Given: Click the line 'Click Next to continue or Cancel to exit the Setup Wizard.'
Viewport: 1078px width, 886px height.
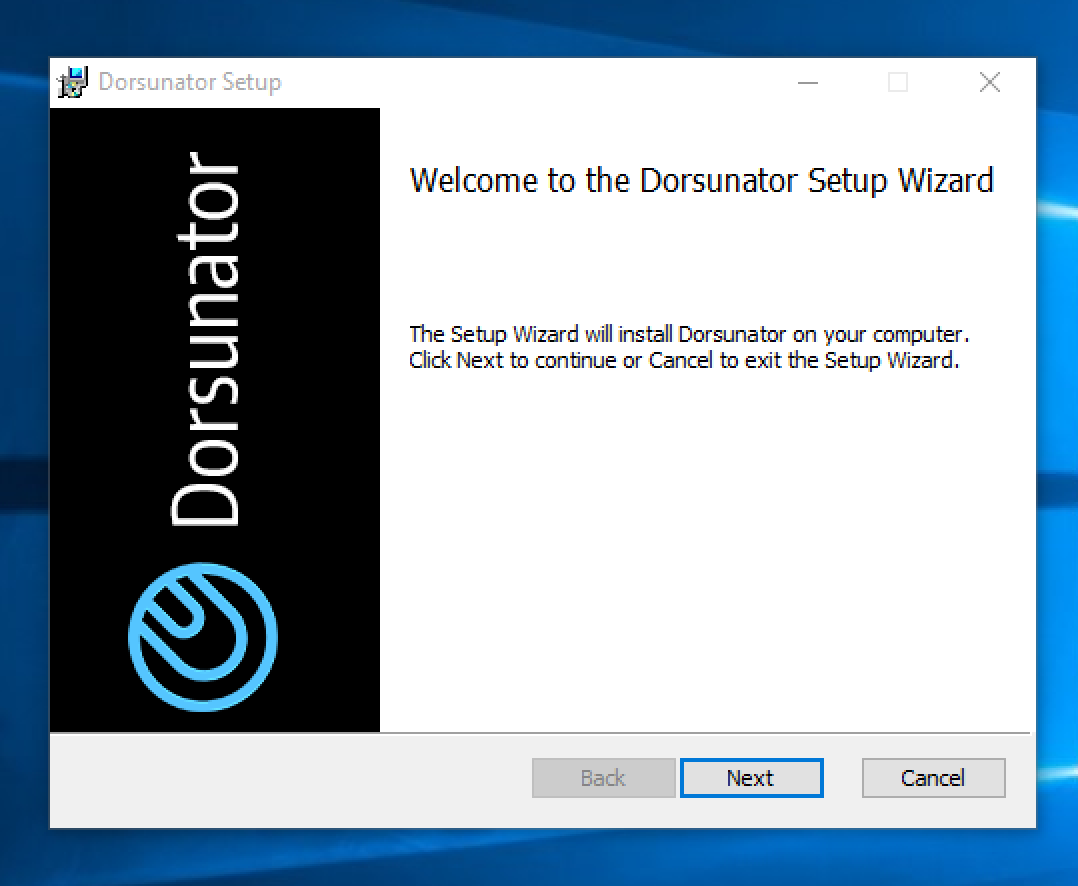Looking at the screenshot, I should 684,360.
